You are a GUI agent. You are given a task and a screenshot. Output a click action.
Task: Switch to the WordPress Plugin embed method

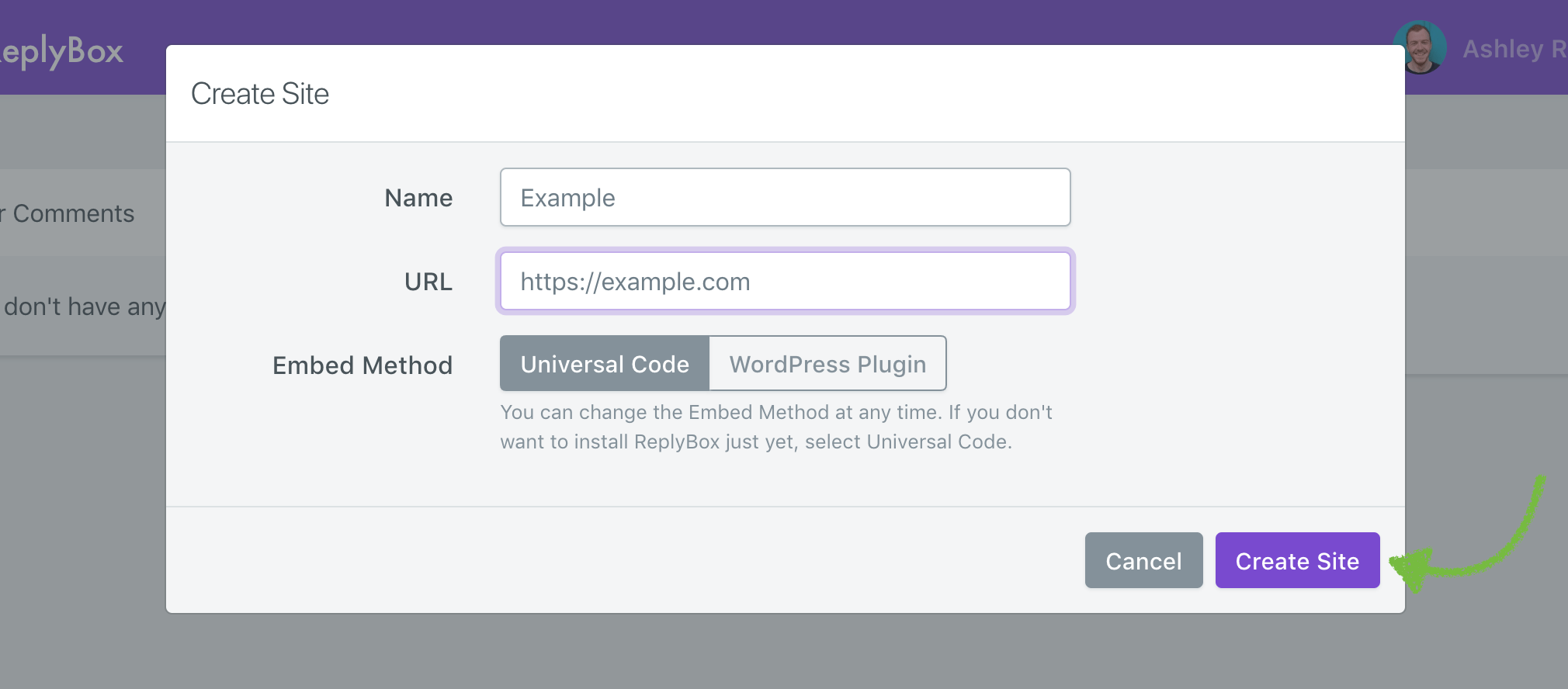coord(827,363)
